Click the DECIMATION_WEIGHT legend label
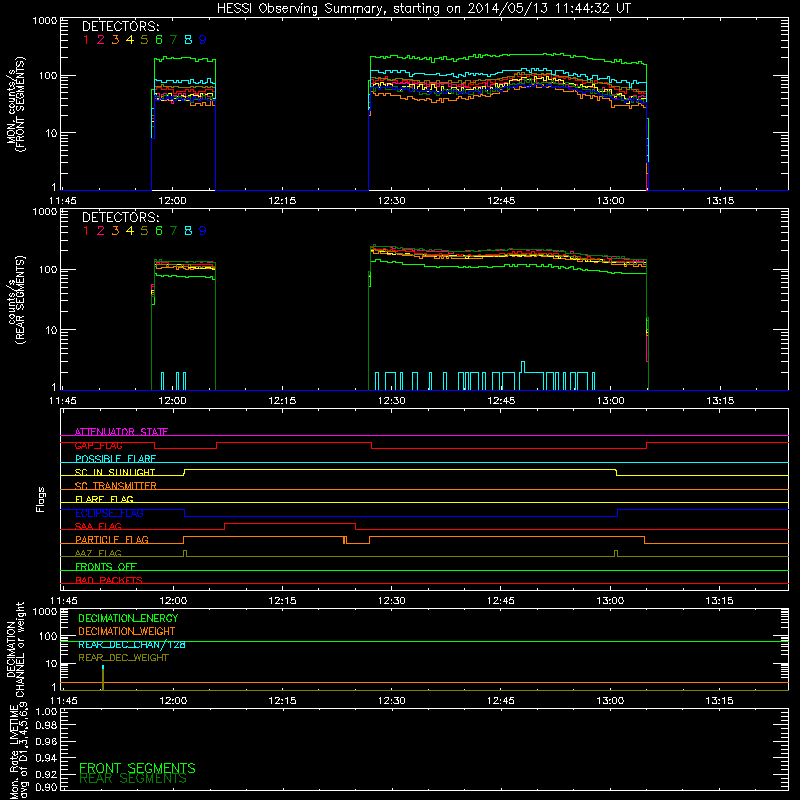 pos(127,631)
